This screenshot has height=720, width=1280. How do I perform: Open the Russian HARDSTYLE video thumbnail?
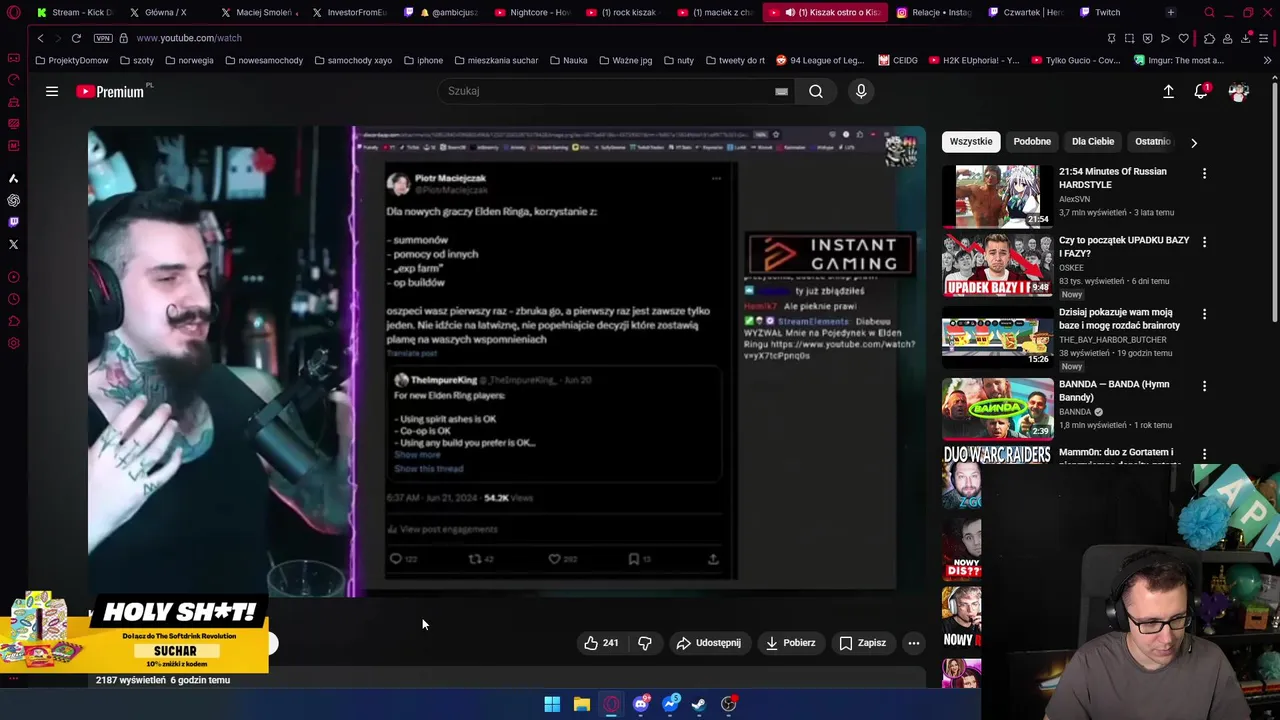tap(997, 196)
